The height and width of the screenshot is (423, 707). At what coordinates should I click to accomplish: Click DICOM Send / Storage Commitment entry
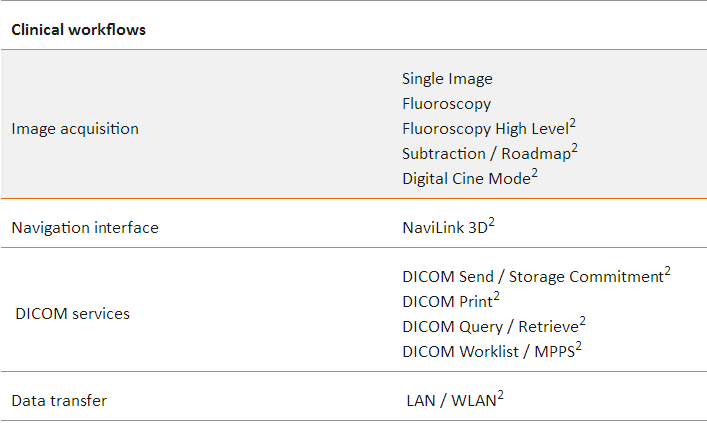point(532,277)
